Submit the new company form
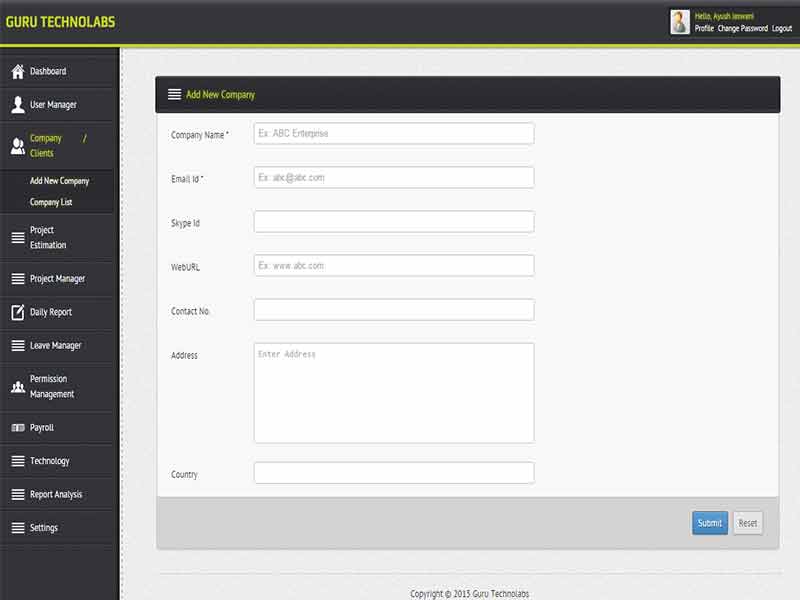Screen dimensions: 800x600 710,522
